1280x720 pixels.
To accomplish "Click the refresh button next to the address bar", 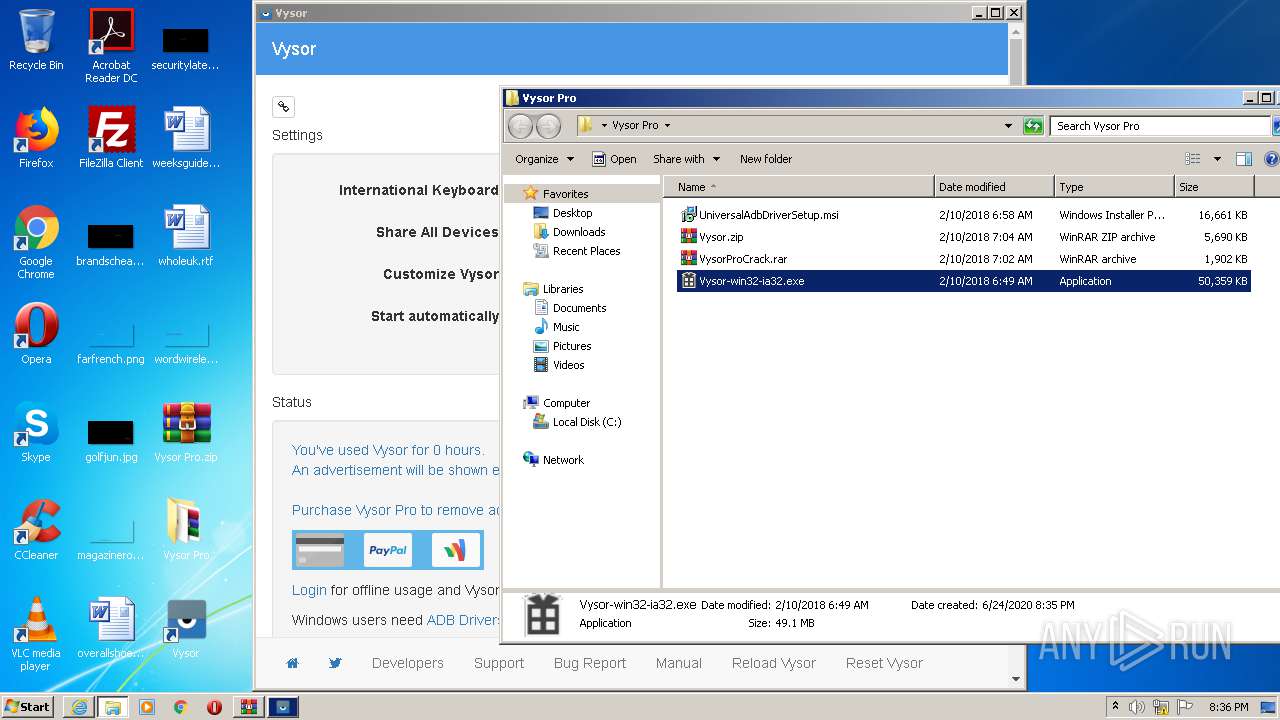I will (1033, 126).
